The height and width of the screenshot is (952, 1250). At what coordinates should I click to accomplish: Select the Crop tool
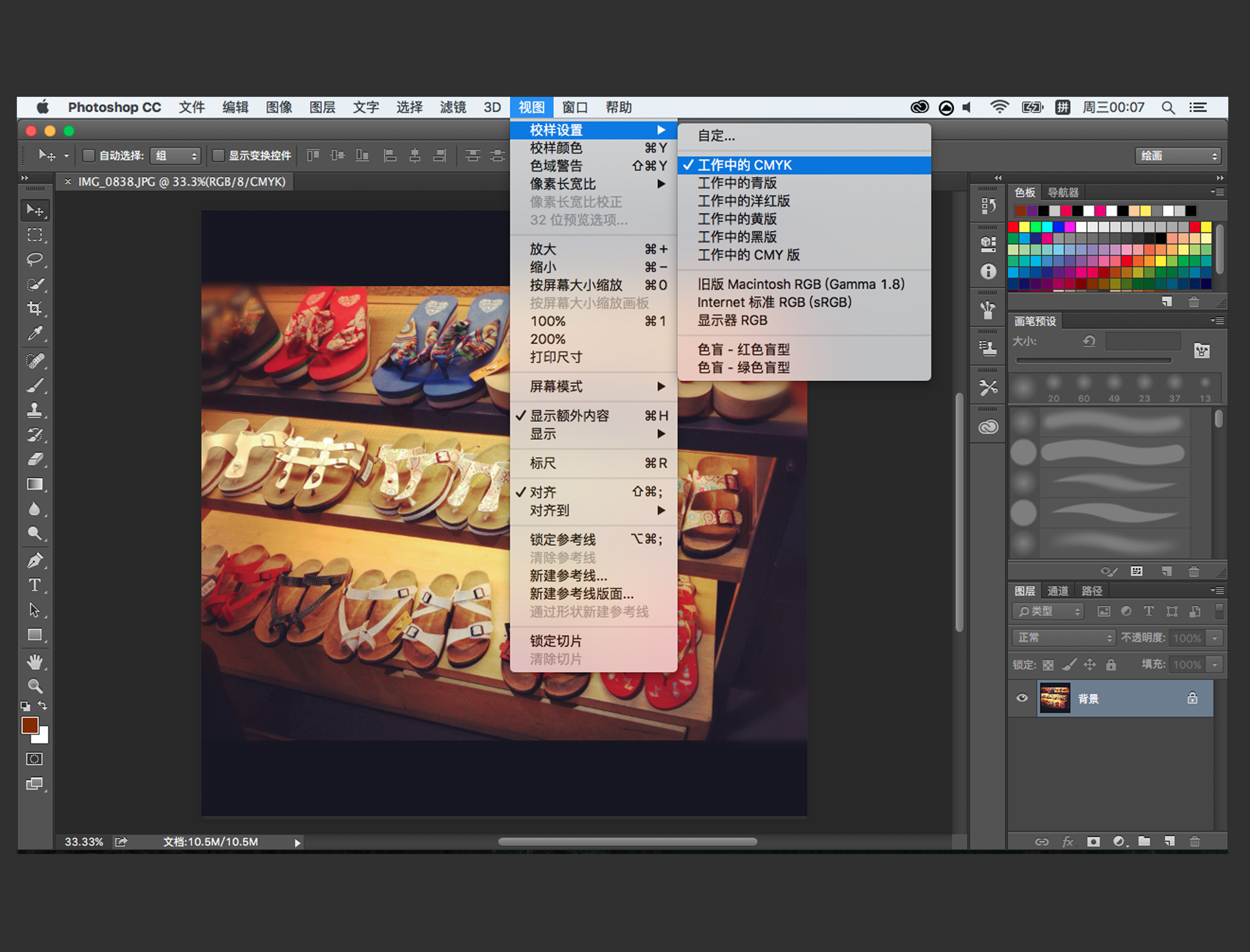35,308
